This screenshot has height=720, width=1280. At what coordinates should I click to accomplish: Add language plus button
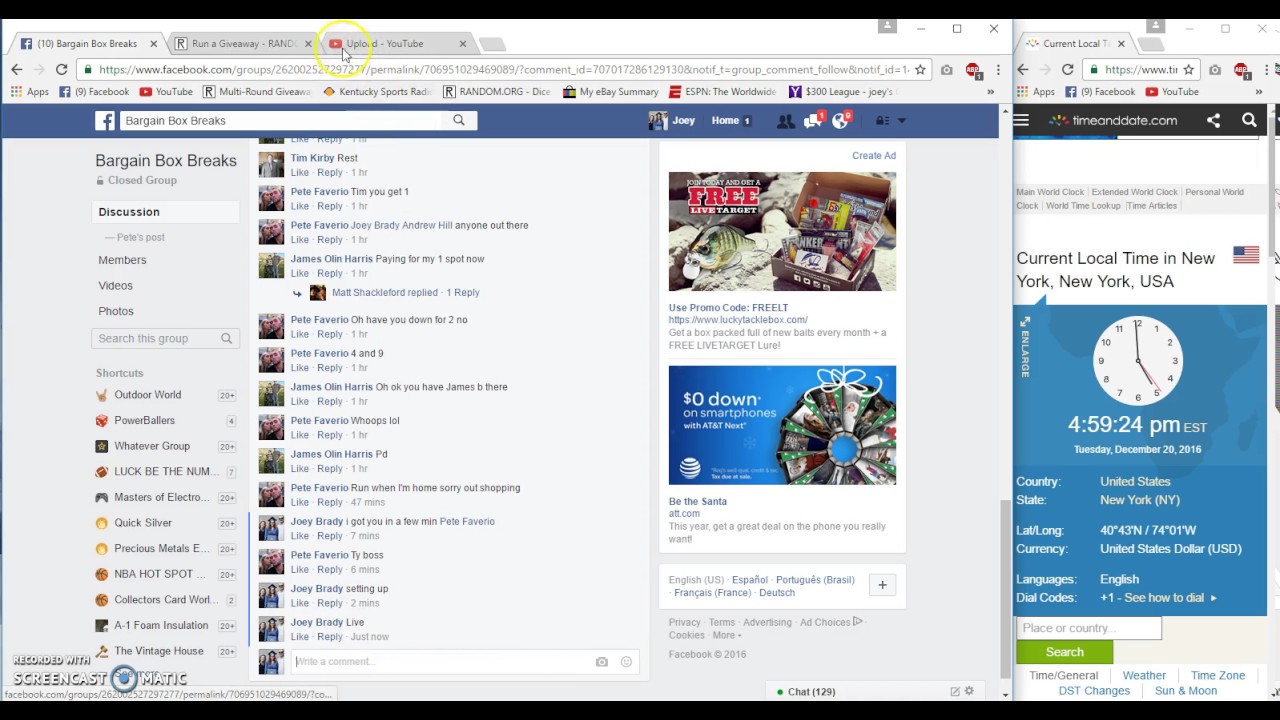click(x=882, y=585)
